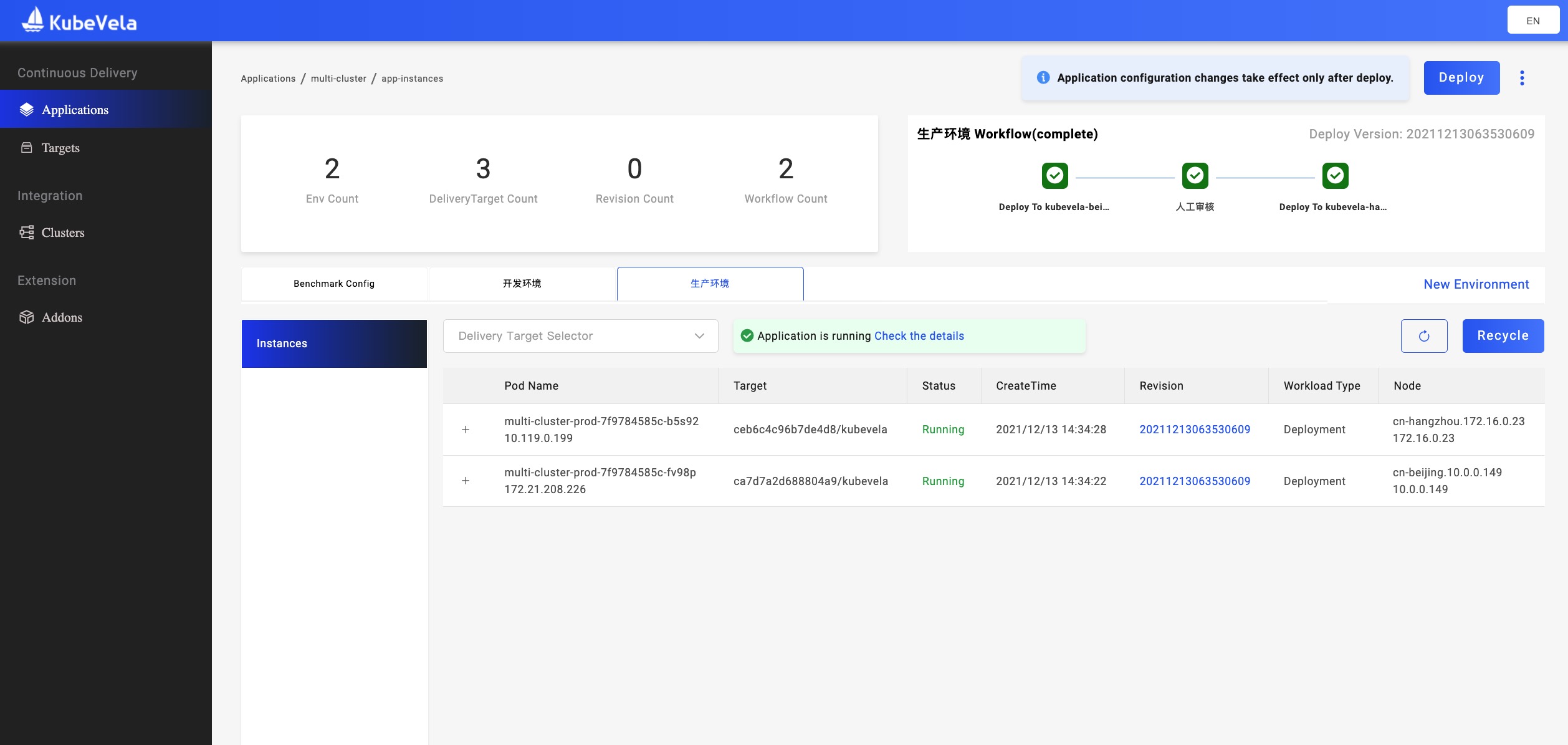Click the Check the details link
Viewport: 1568px width, 745px height.
[x=919, y=336]
